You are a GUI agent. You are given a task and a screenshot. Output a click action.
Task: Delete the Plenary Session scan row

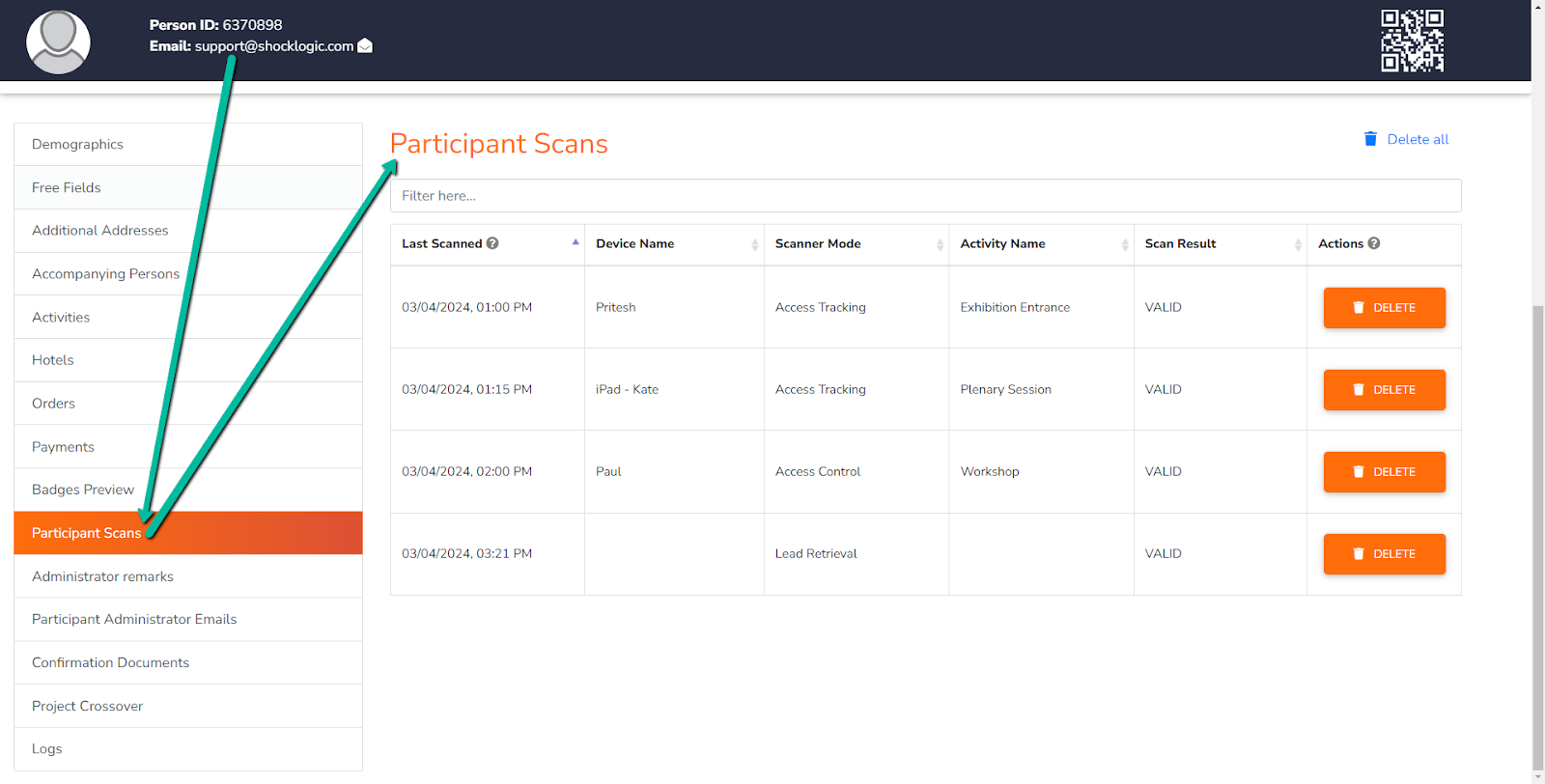tap(1384, 390)
